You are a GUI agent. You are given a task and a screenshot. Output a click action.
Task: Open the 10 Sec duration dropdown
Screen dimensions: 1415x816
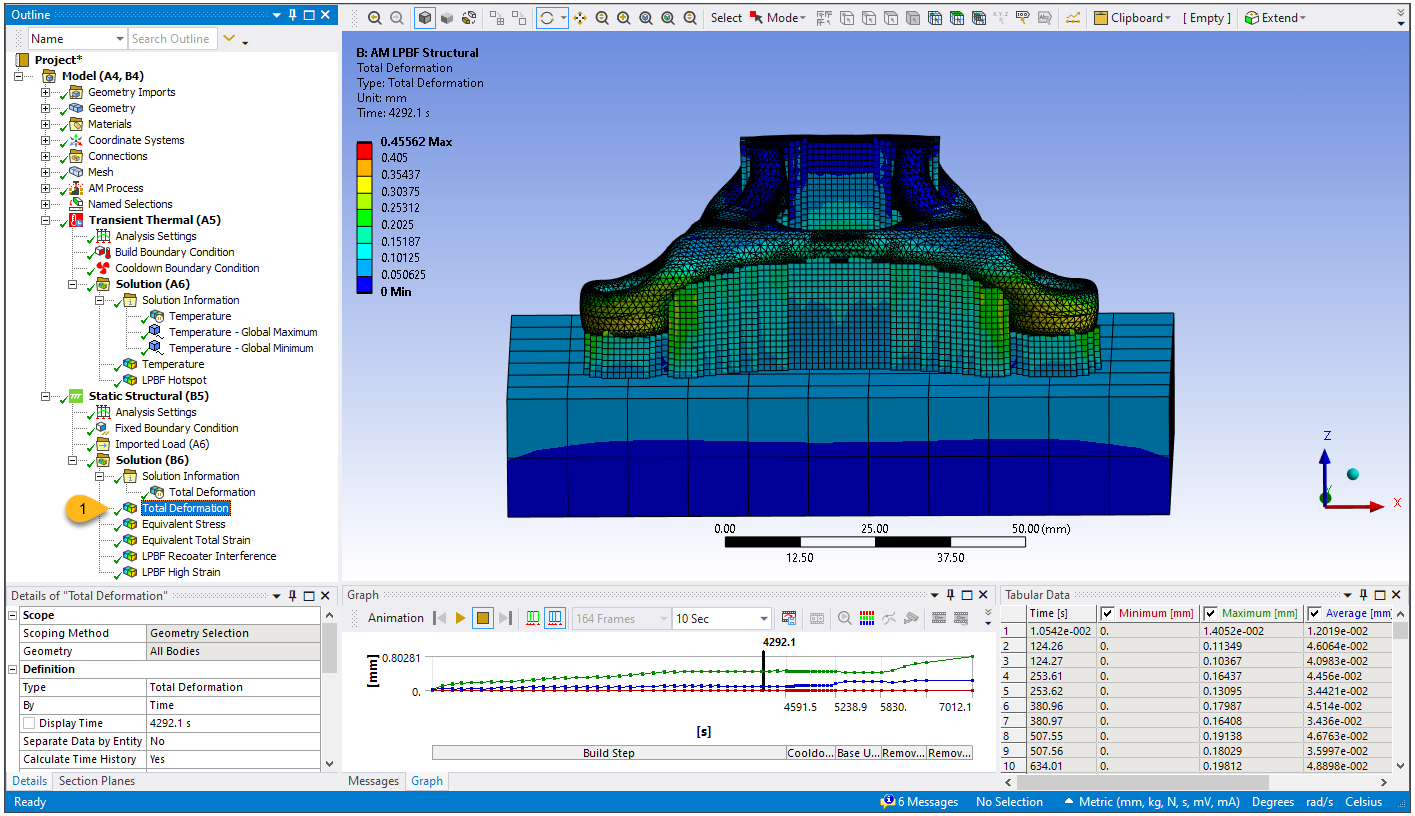(x=764, y=619)
